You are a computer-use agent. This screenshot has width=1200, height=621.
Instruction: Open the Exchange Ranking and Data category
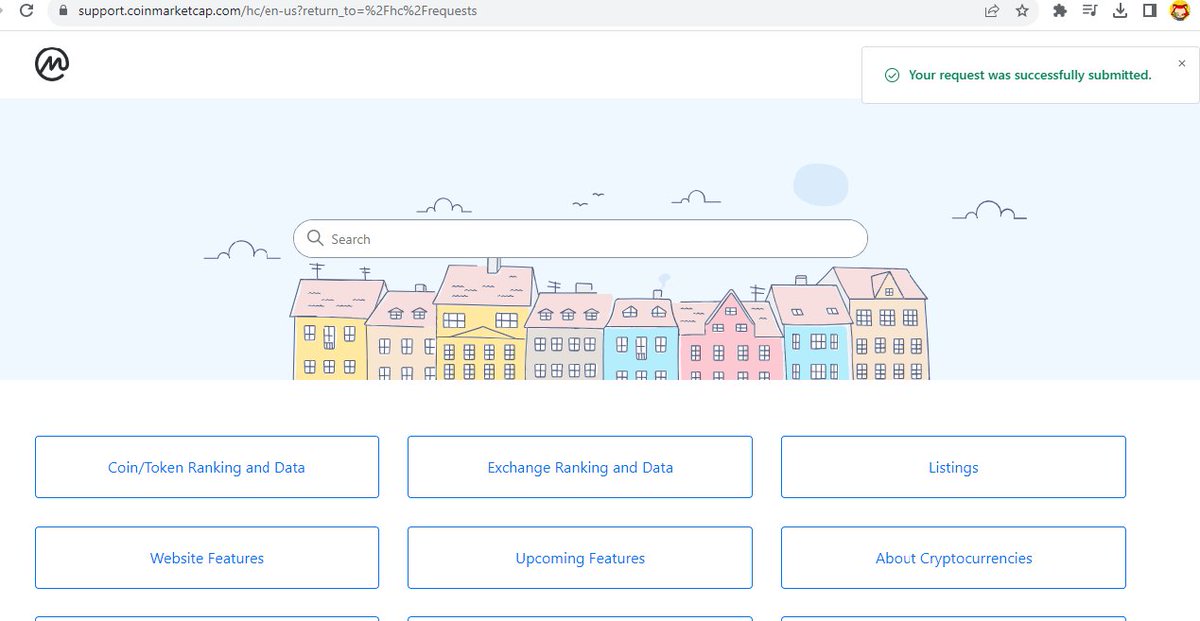point(580,467)
